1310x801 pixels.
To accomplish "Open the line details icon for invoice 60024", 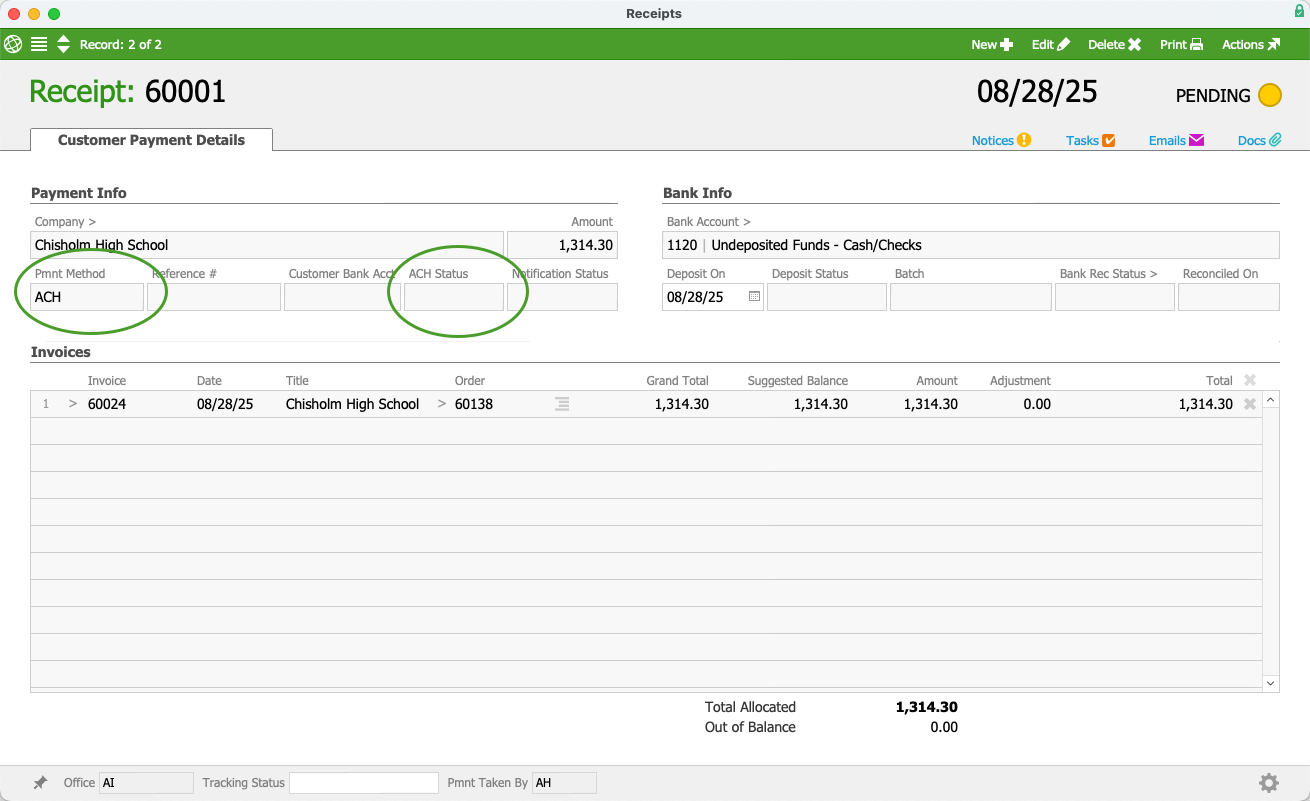I will 562,404.
